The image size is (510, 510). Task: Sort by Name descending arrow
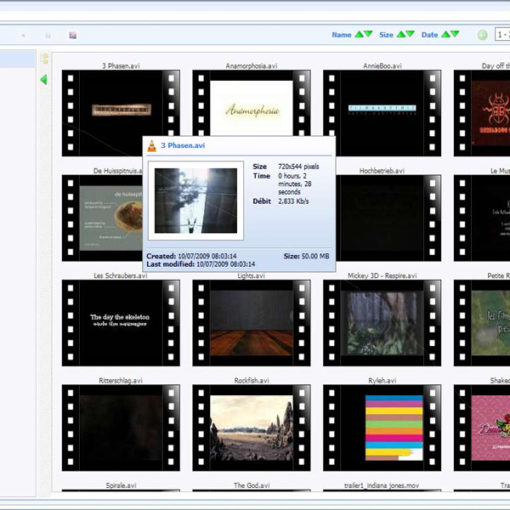[368, 34]
